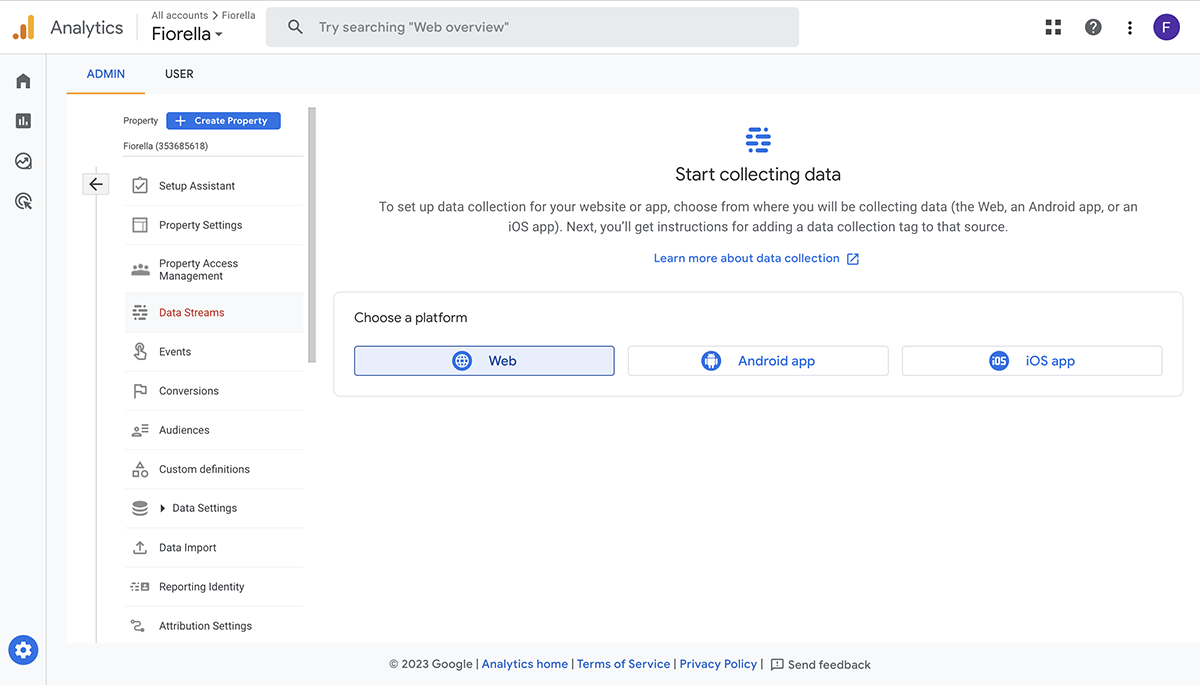Collapse the admin sidebar with the arrow
The width and height of the screenshot is (1200, 685).
tap(95, 184)
